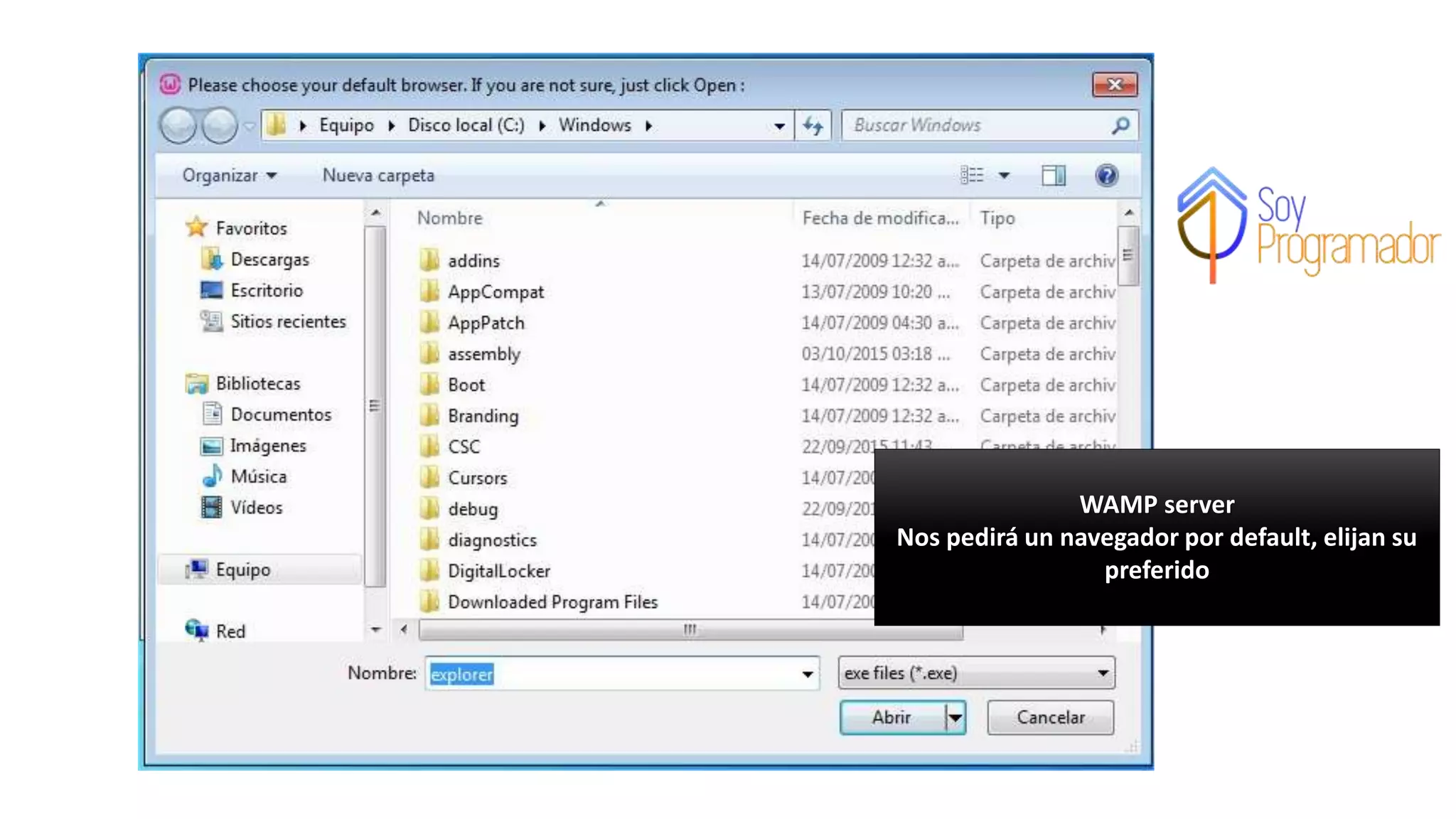Click the Imágenes picture icon in sidebar
Screen dimensions: 1456x819
coord(212,446)
